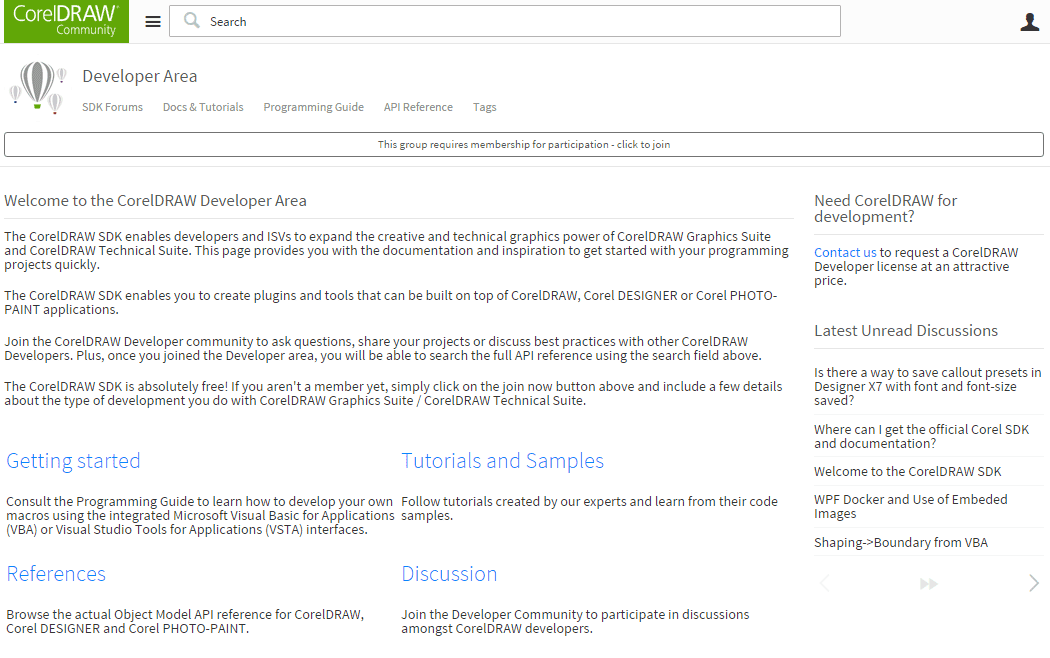The image size is (1050, 658).
Task: Open 'WPF Docker and Use of Embeded Images' discussion
Action: click(911, 507)
